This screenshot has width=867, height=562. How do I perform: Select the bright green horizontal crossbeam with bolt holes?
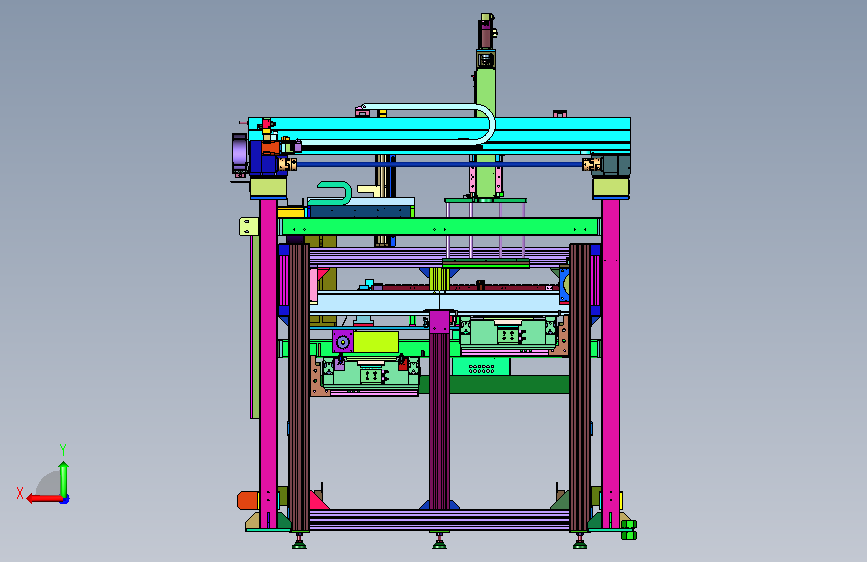click(440, 227)
